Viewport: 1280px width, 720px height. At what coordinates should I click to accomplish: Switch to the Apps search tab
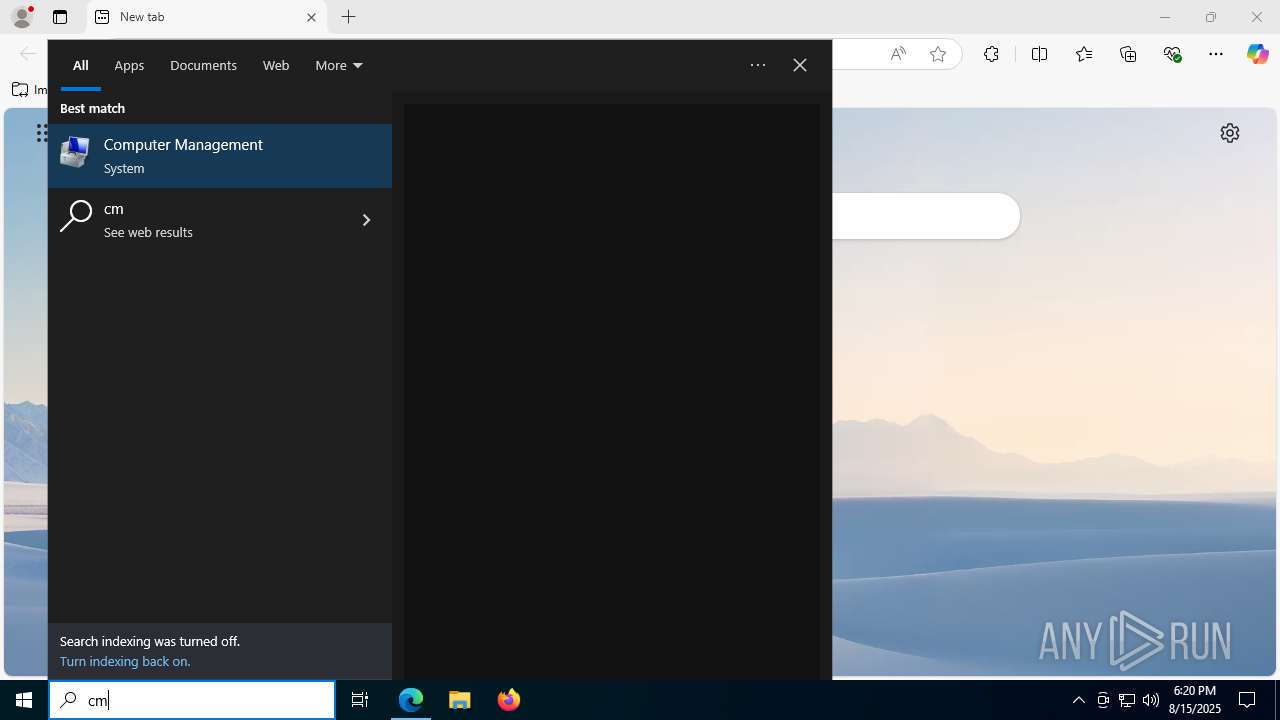(129, 65)
